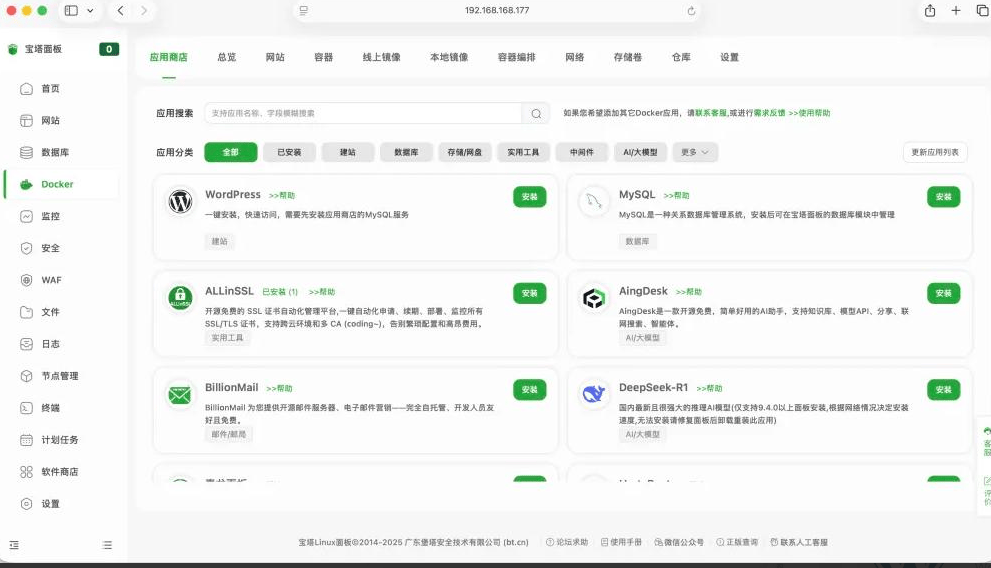The width and height of the screenshot is (991, 568).
Task: Install AingDesk with its 安装 button
Action: (944, 293)
